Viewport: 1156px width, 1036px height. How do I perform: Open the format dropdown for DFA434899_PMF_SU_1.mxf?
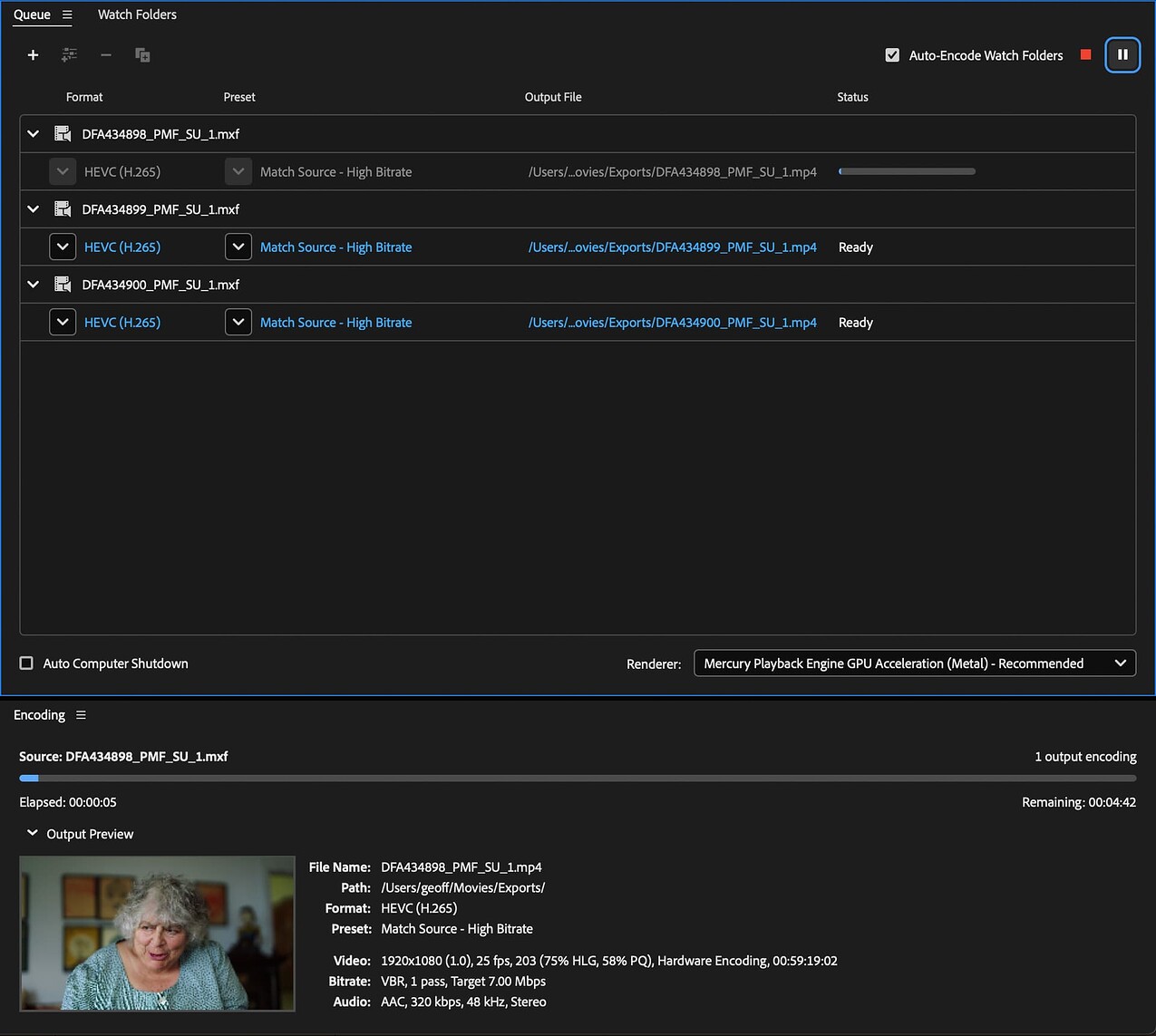pos(63,247)
